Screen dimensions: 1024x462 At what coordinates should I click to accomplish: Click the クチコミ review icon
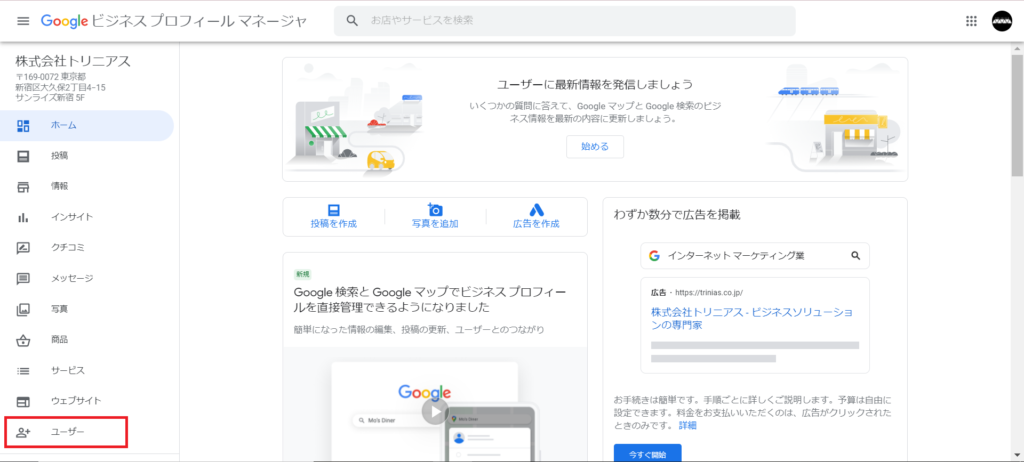point(23,248)
